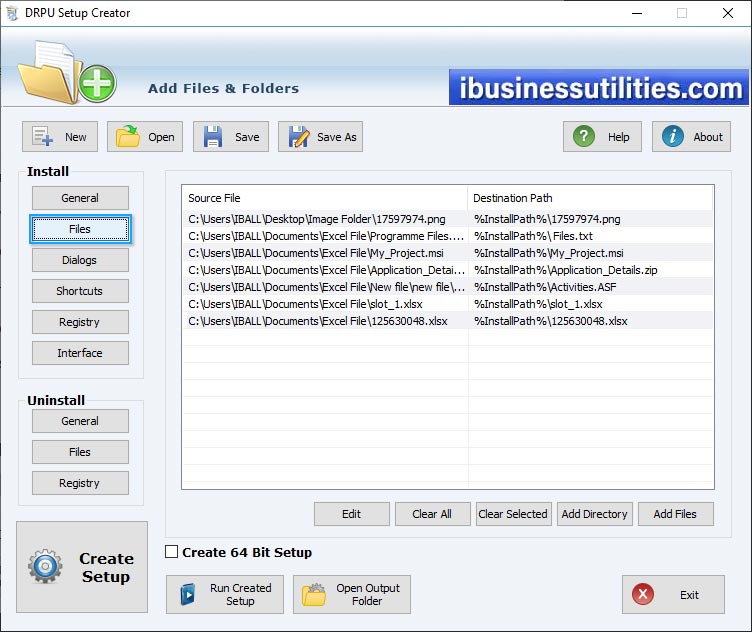This screenshot has width=752, height=632.
Task: Open the Install Registry section
Action: tap(80, 322)
